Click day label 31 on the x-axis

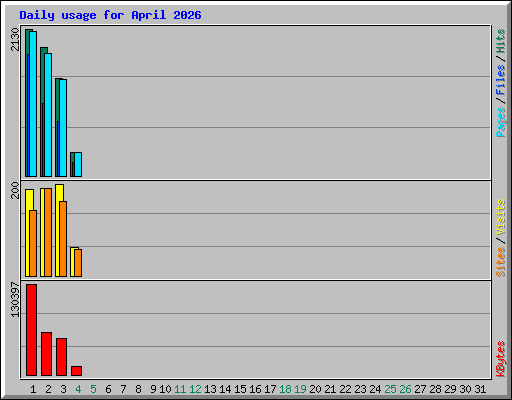tap(480, 389)
